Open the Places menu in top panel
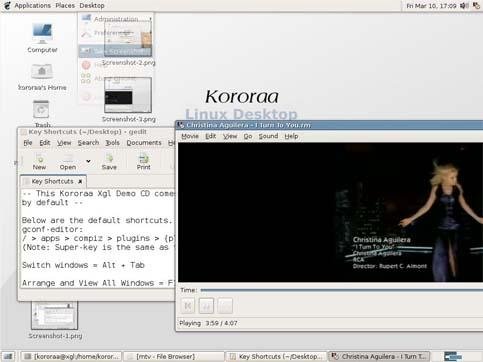This screenshot has height=362, width=483. [x=65, y=6]
